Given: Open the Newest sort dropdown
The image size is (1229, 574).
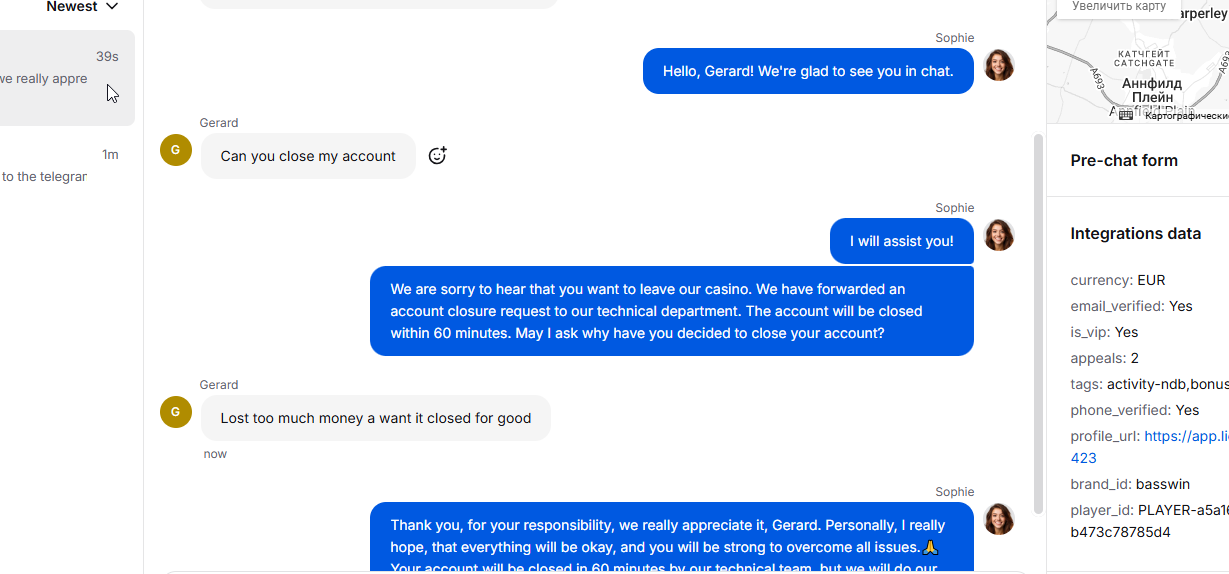Looking at the screenshot, I should tap(83, 7).
